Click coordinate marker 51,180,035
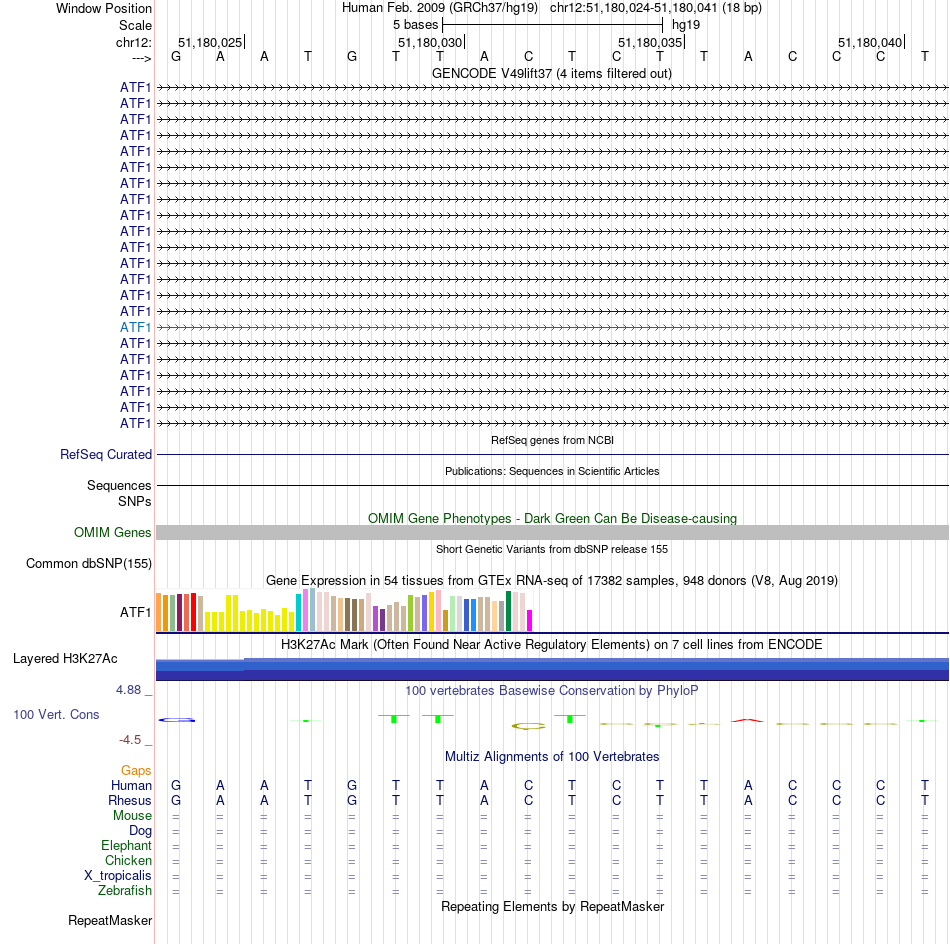 coord(649,42)
